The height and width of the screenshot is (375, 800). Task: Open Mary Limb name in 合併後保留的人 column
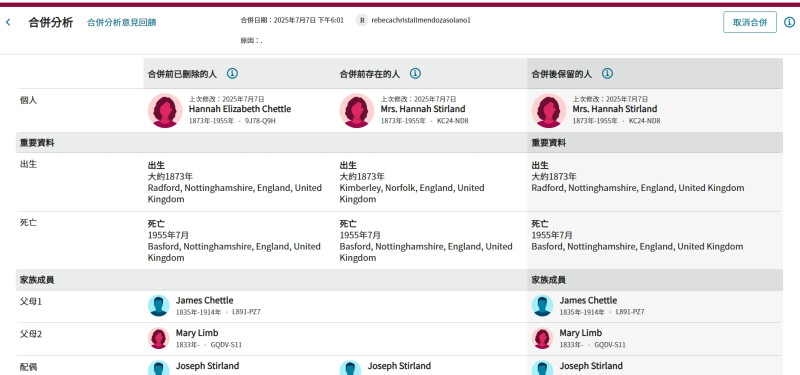click(x=581, y=333)
